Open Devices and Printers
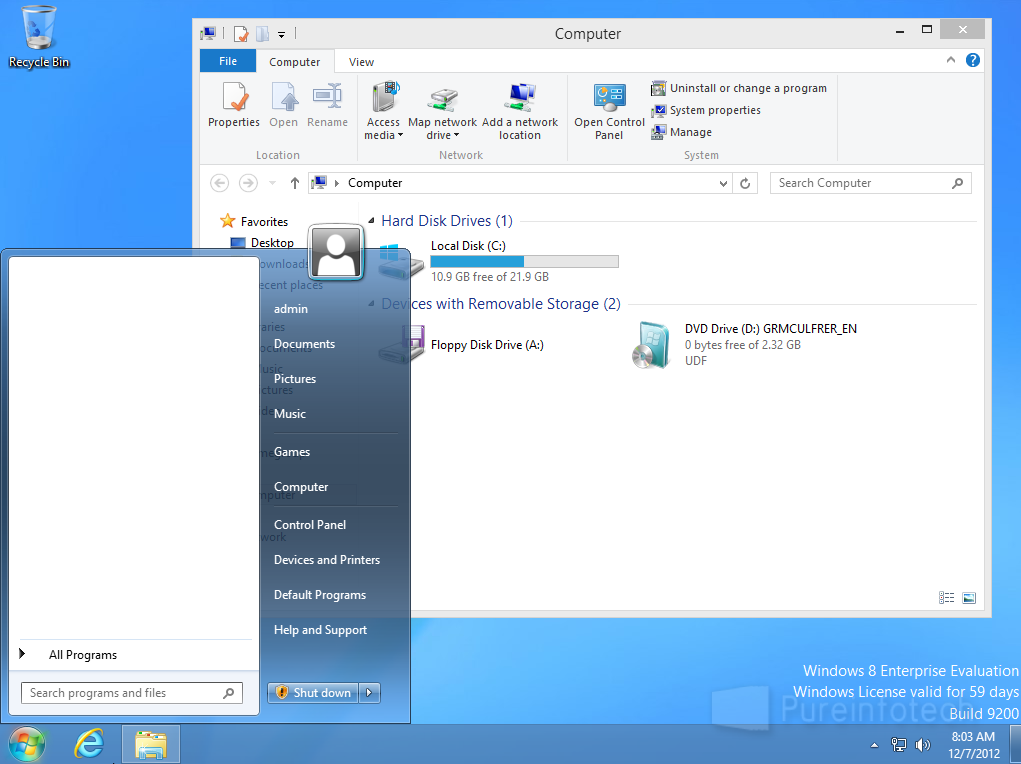Screen dimensions: 1021x764 click(x=327, y=559)
